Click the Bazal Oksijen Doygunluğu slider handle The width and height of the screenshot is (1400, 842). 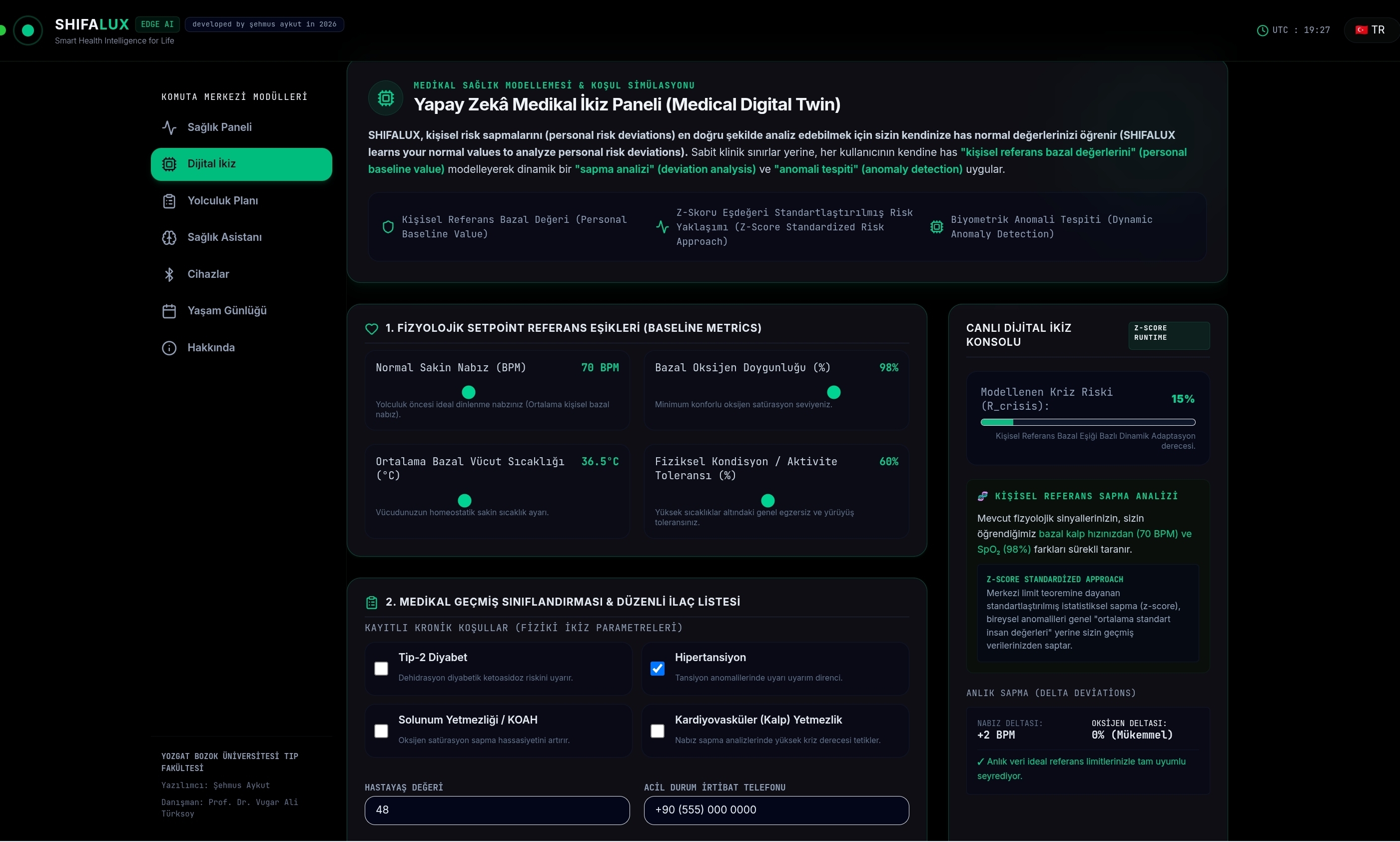point(834,392)
